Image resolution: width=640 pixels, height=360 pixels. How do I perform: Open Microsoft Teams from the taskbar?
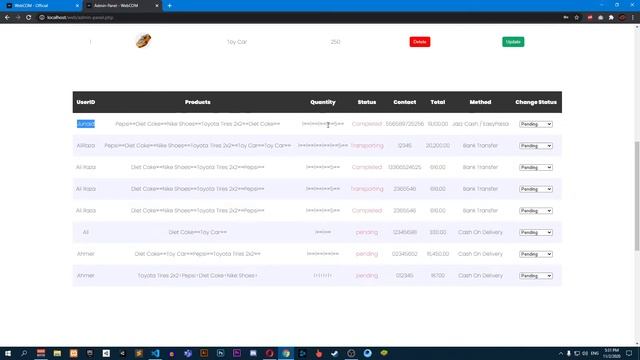(x=188, y=353)
